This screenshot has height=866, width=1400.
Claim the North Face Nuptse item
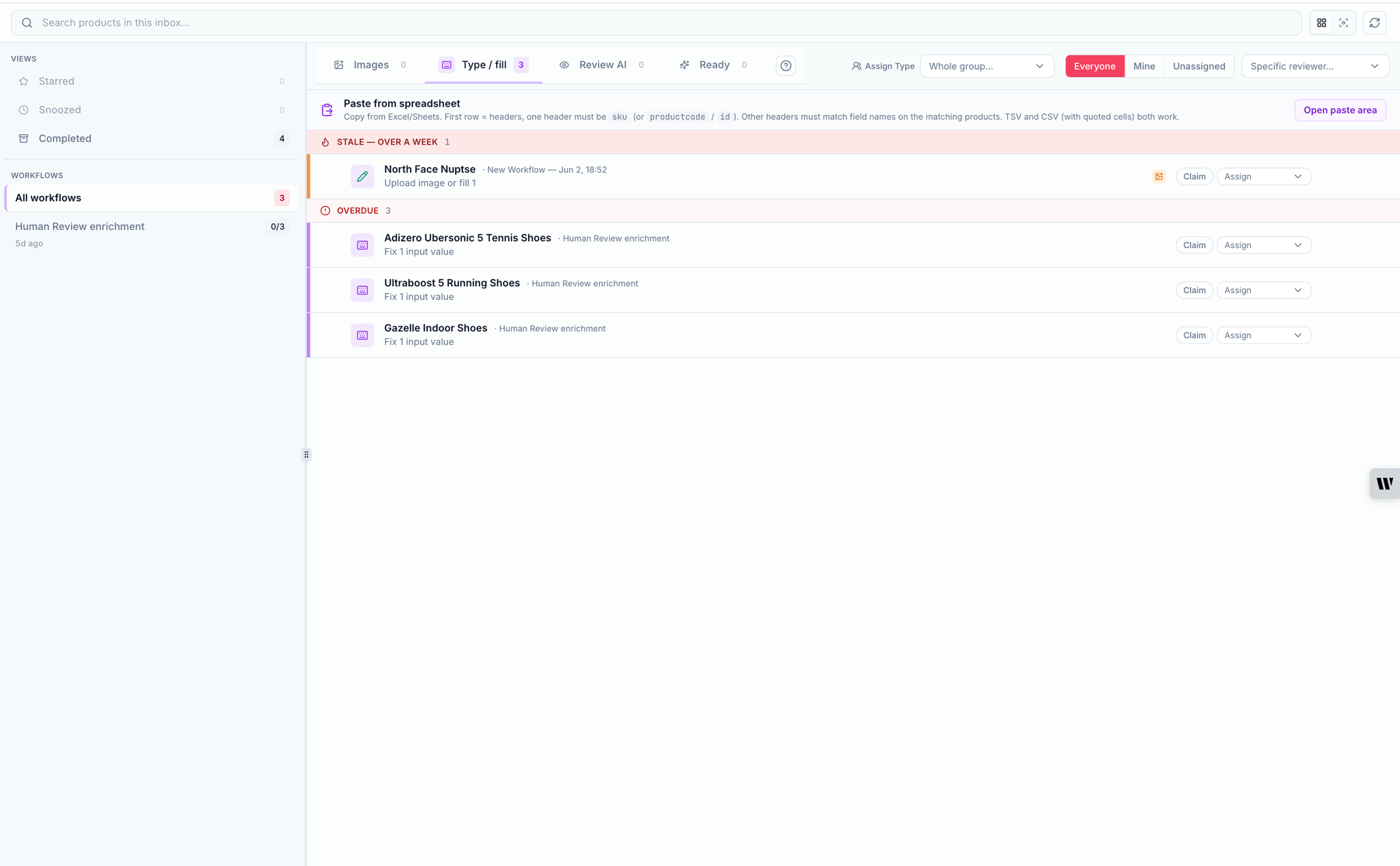[x=1194, y=176]
